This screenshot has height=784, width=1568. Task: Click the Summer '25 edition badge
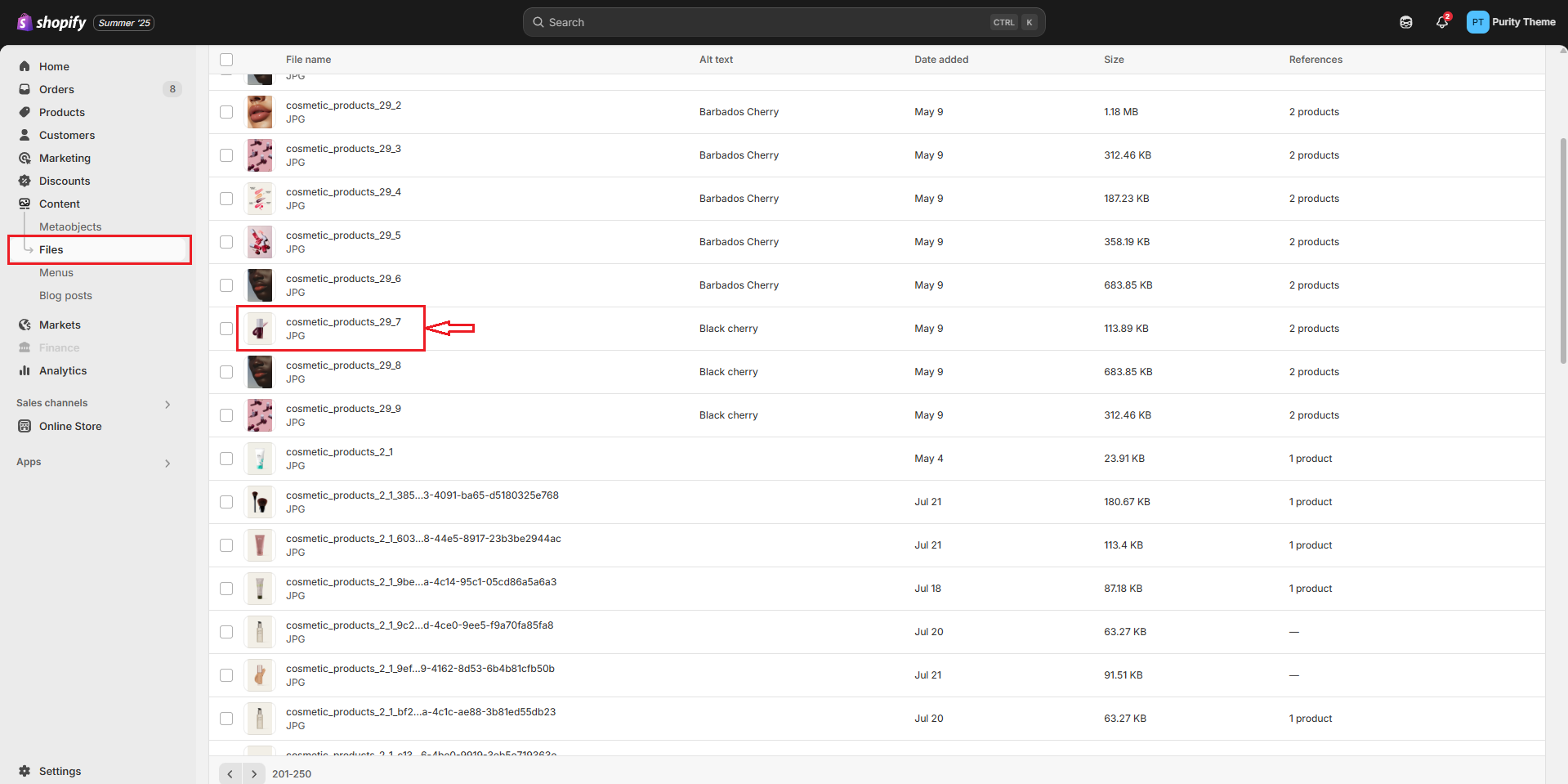coord(124,23)
